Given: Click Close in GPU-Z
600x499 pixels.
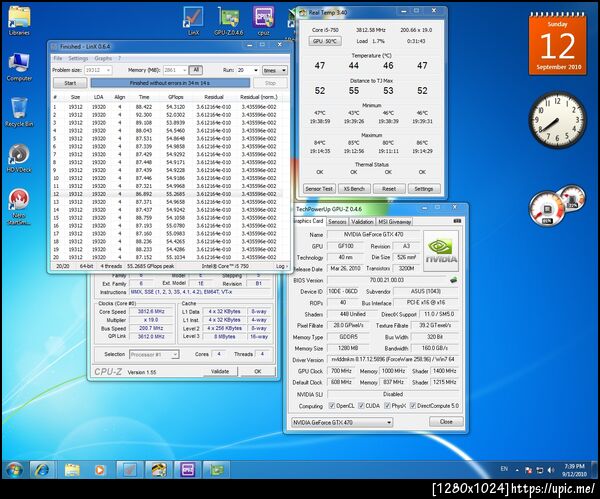Looking at the screenshot, I should point(446,421).
